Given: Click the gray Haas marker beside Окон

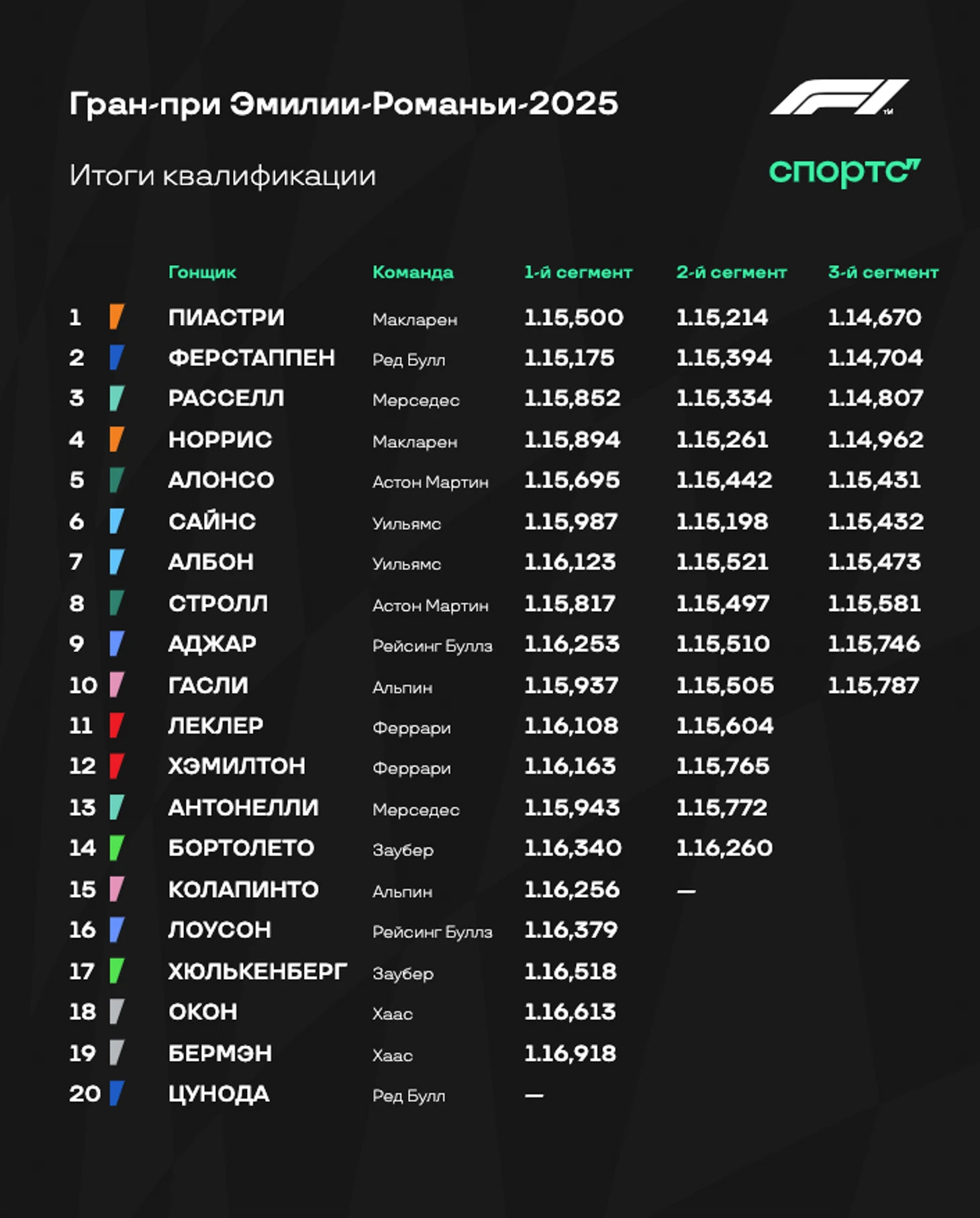Looking at the screenshot, I should click(117, 1012).
